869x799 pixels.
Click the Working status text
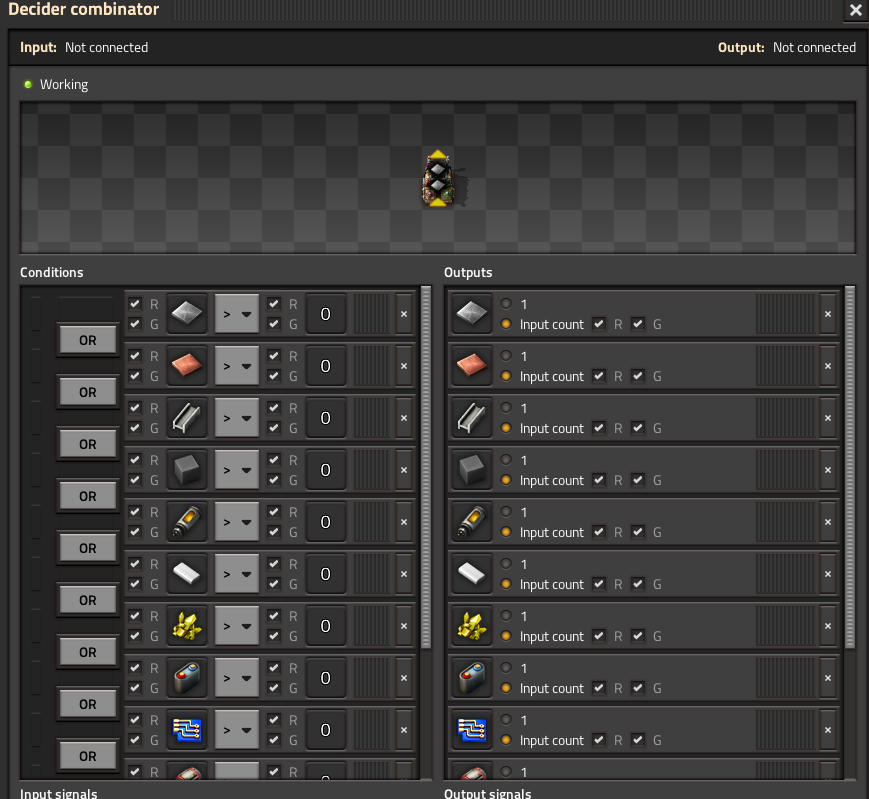64,85
